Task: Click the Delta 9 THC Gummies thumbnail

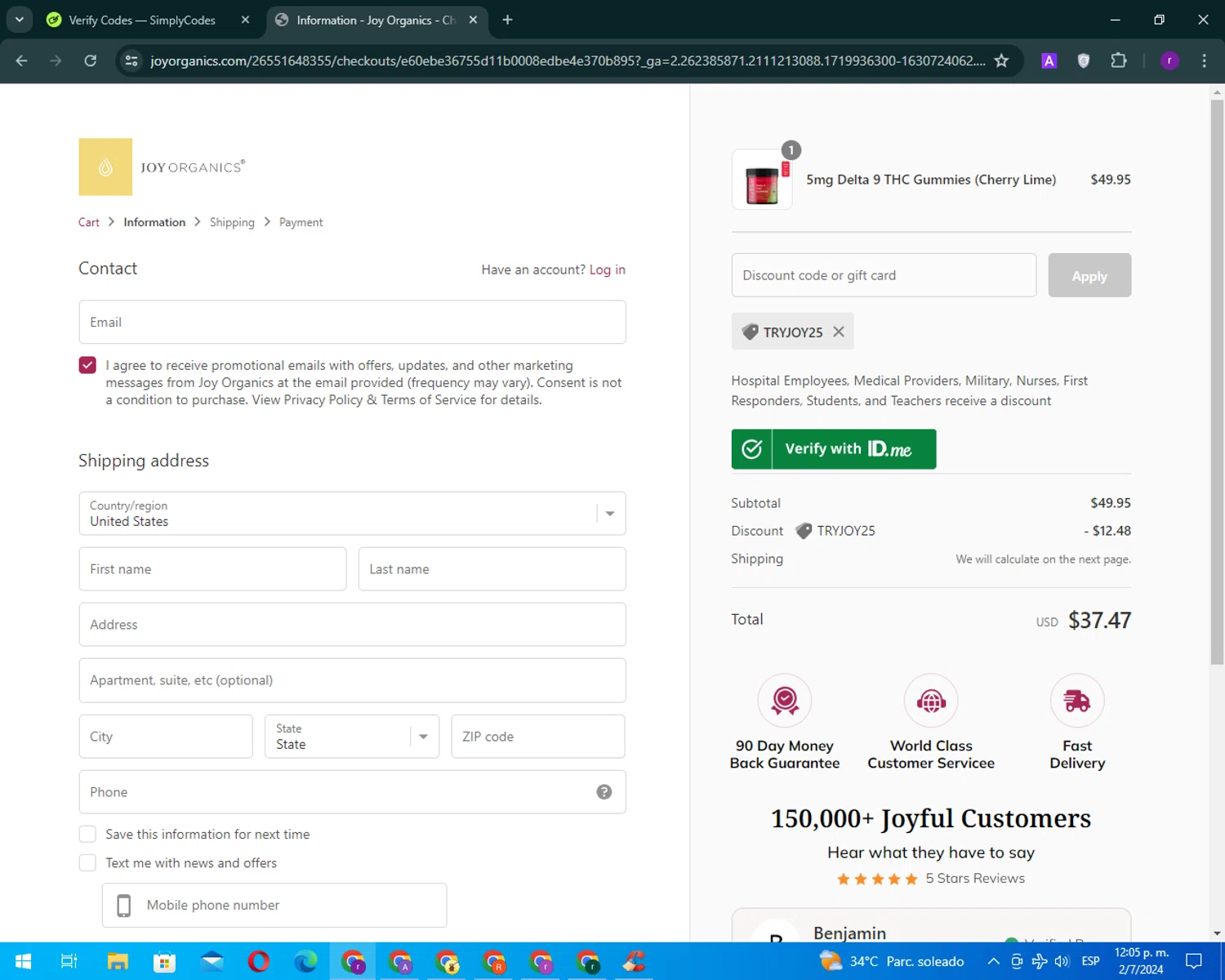Action: pos(762,180)
